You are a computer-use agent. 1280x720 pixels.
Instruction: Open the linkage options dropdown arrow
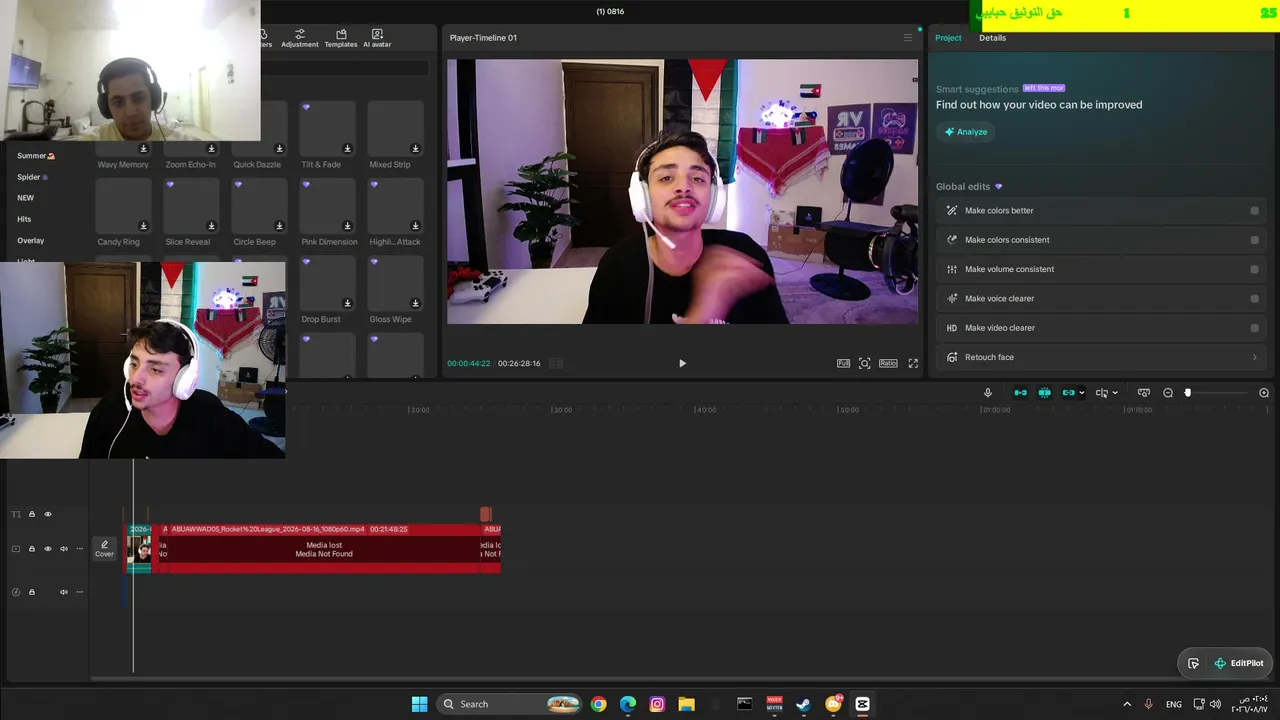tap(1081, 393)
